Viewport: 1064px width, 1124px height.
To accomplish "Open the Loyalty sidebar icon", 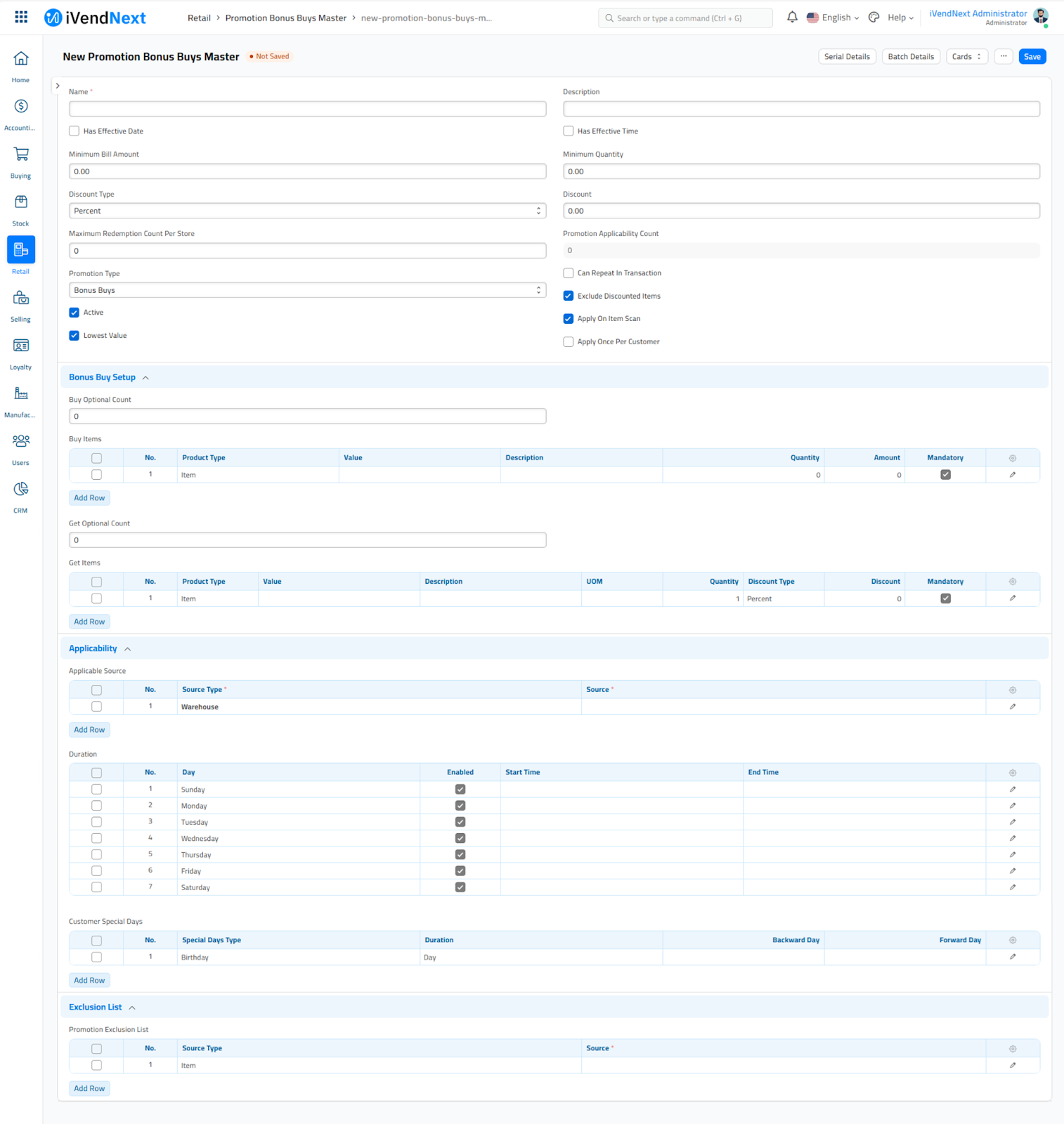I will [x=21, y=346].
